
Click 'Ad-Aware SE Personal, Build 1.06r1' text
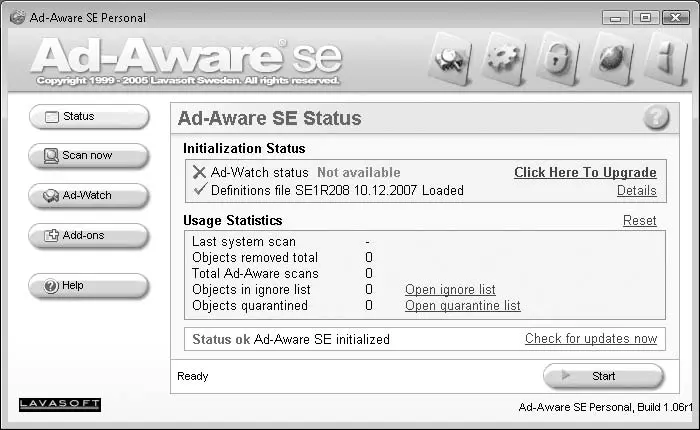click(x=606, y=407)
